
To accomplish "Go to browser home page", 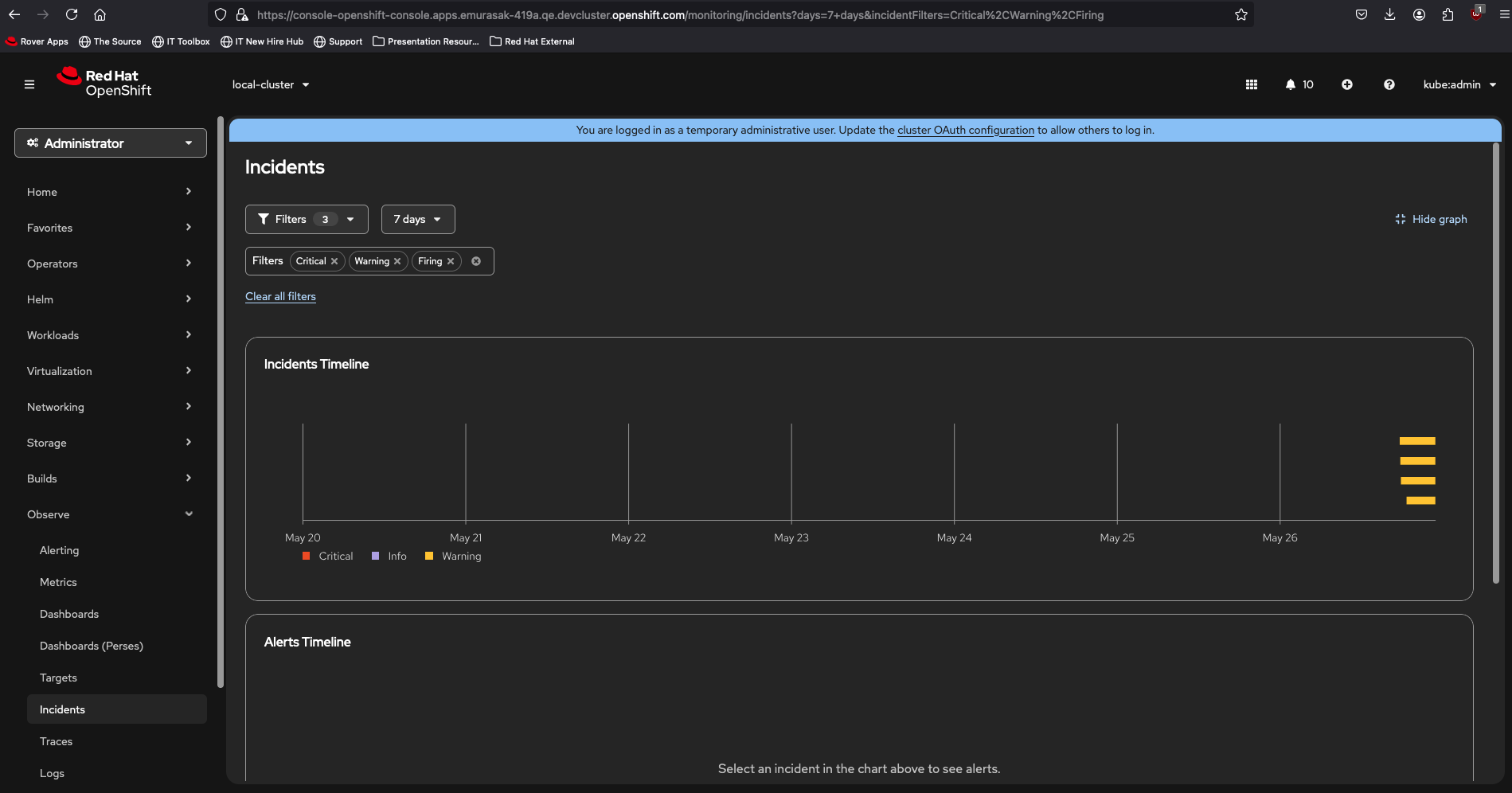I will click(100, 15).
